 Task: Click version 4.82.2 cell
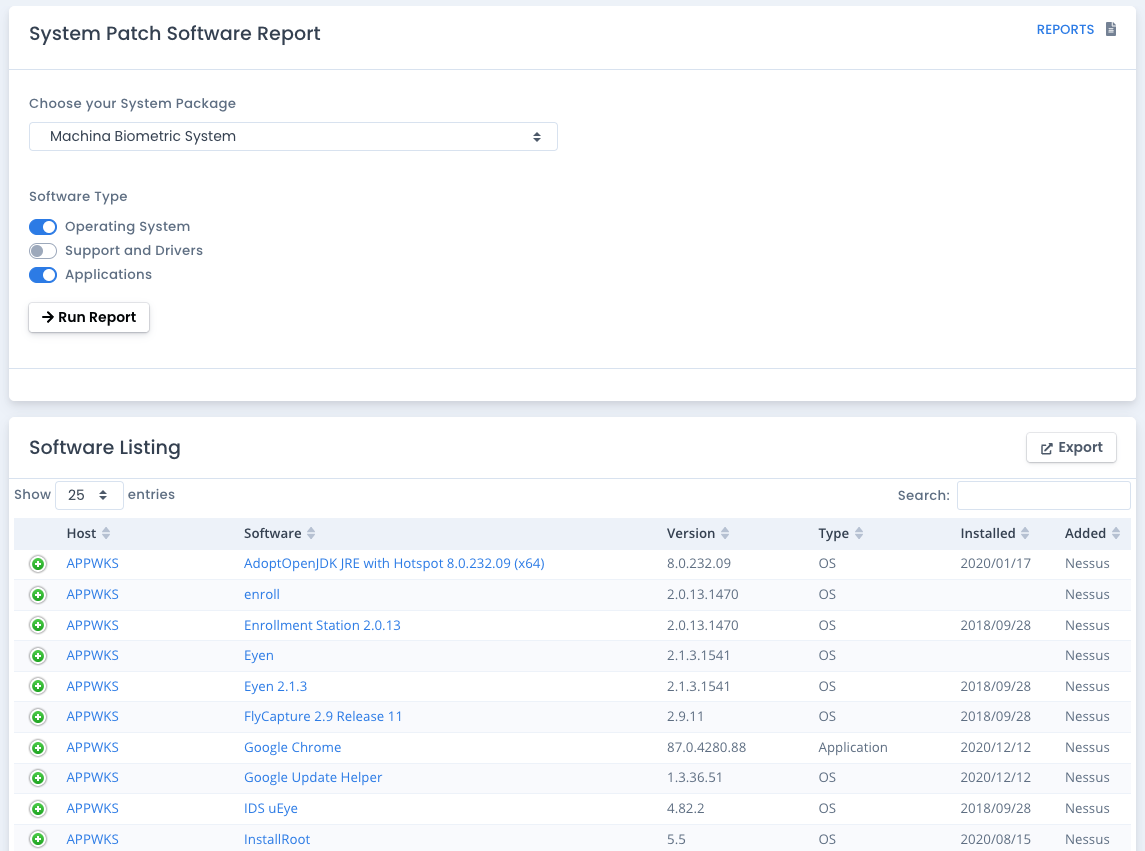click(x=685, y=809)
